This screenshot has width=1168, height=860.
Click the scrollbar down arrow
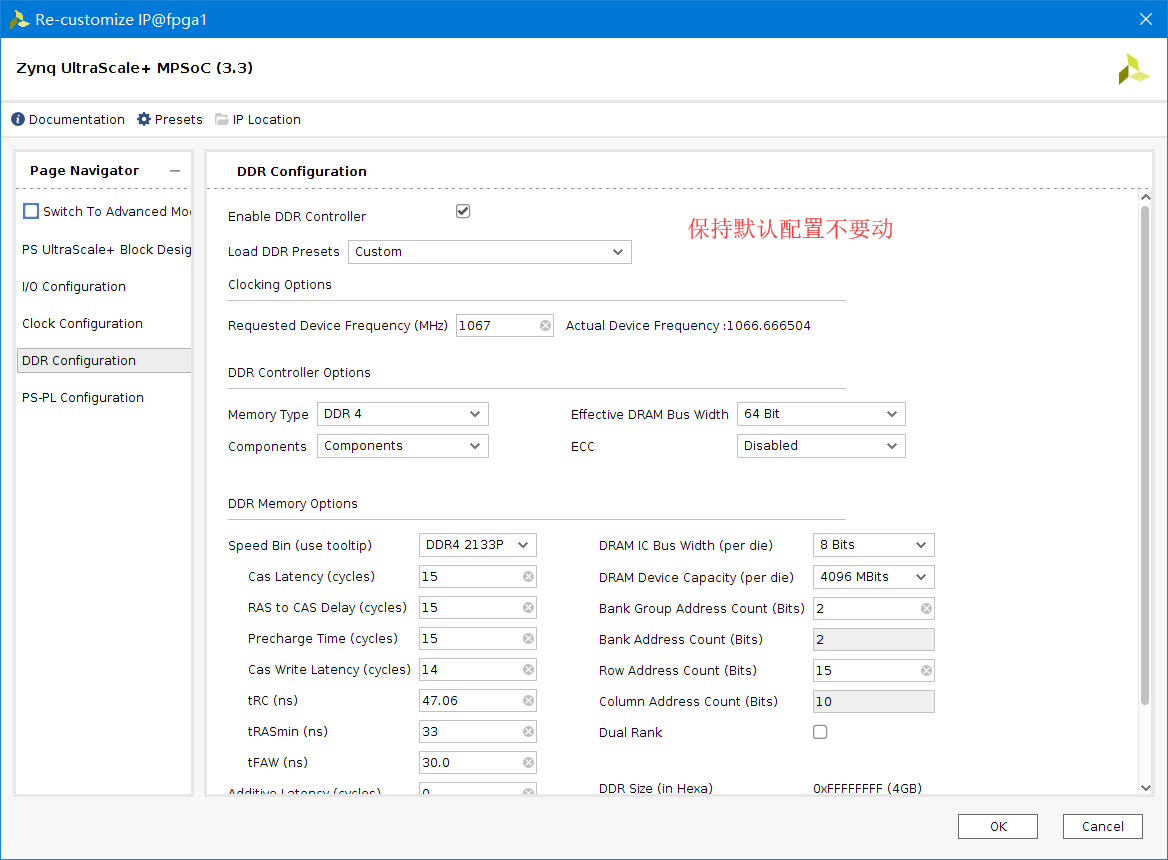(1146, 788)
